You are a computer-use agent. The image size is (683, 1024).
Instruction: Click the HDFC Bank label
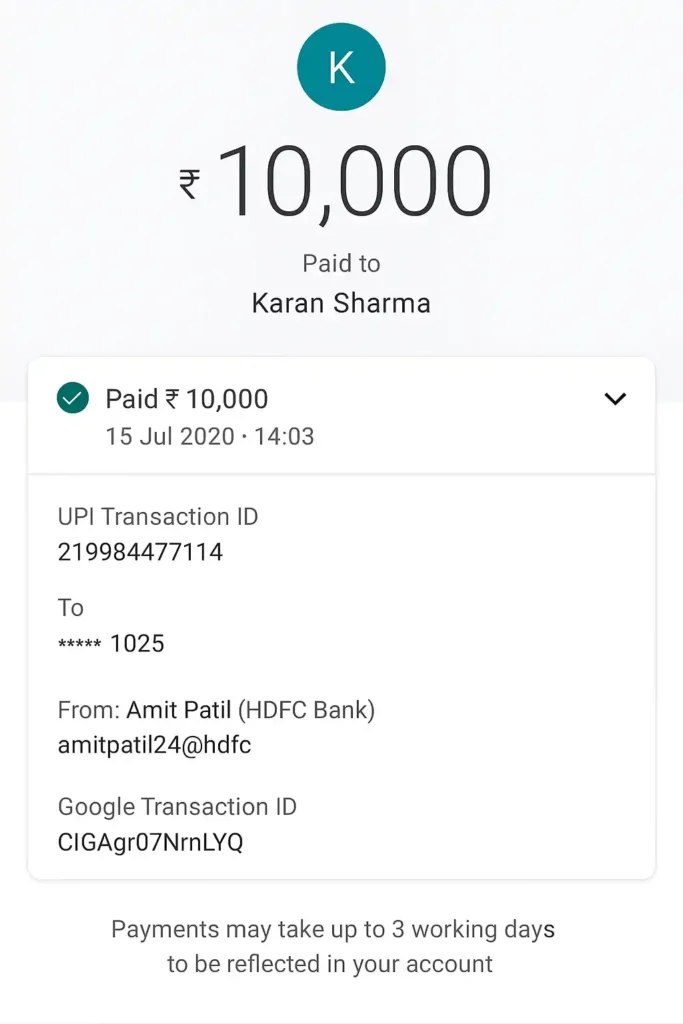[x=308, y=710]
